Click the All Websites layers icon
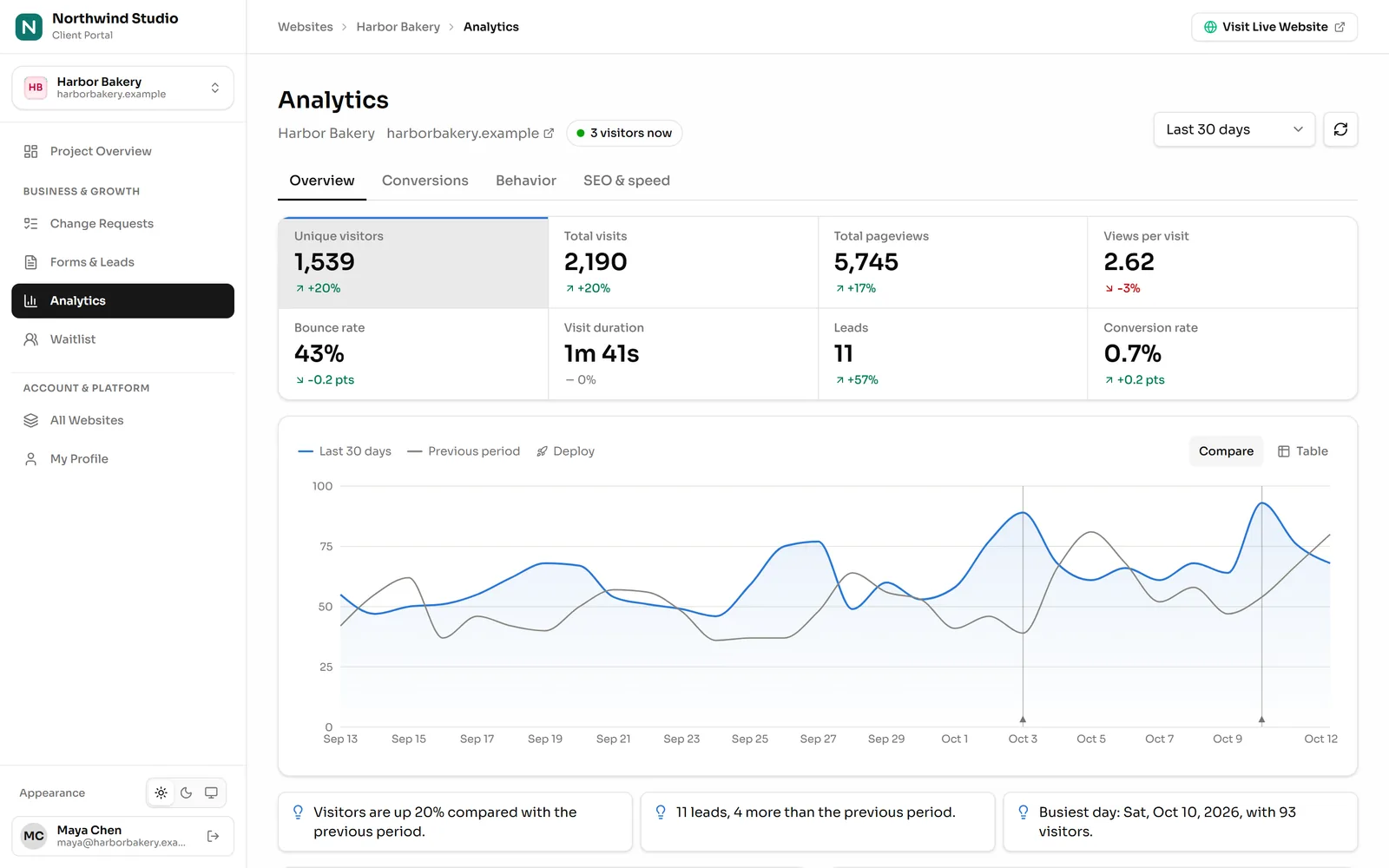This screenshot has height=868, width=1389. (31, 420)
